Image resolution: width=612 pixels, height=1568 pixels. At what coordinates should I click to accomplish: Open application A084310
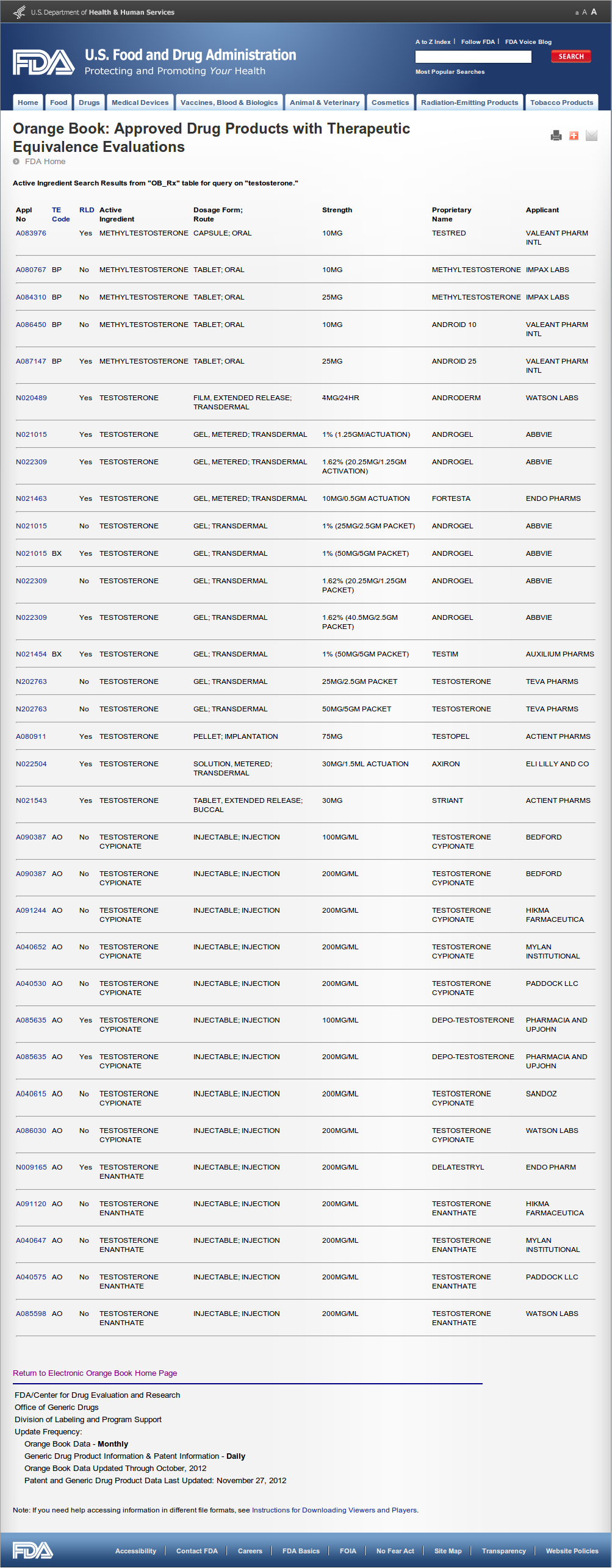pos(31,297)
